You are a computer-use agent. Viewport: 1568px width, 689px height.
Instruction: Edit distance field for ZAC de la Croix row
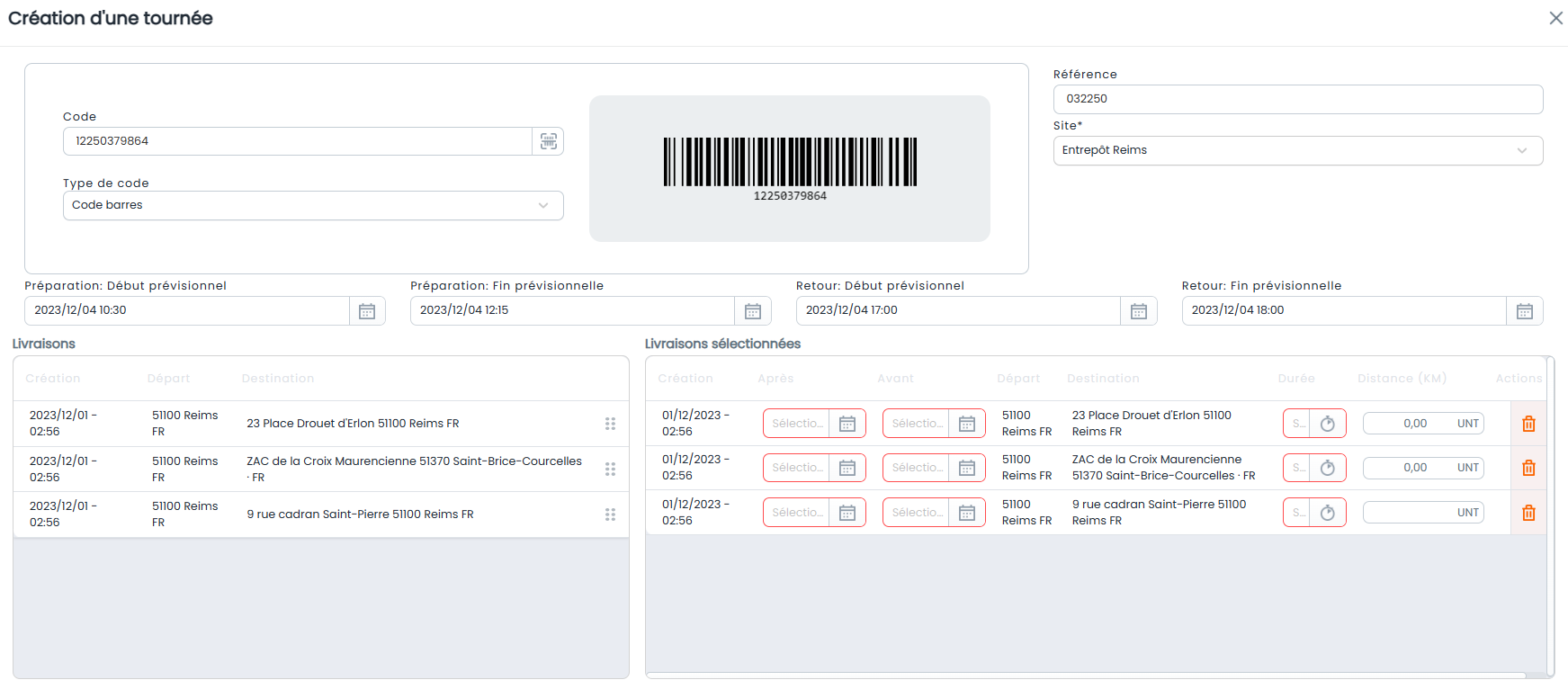[x=1422, y=468]
